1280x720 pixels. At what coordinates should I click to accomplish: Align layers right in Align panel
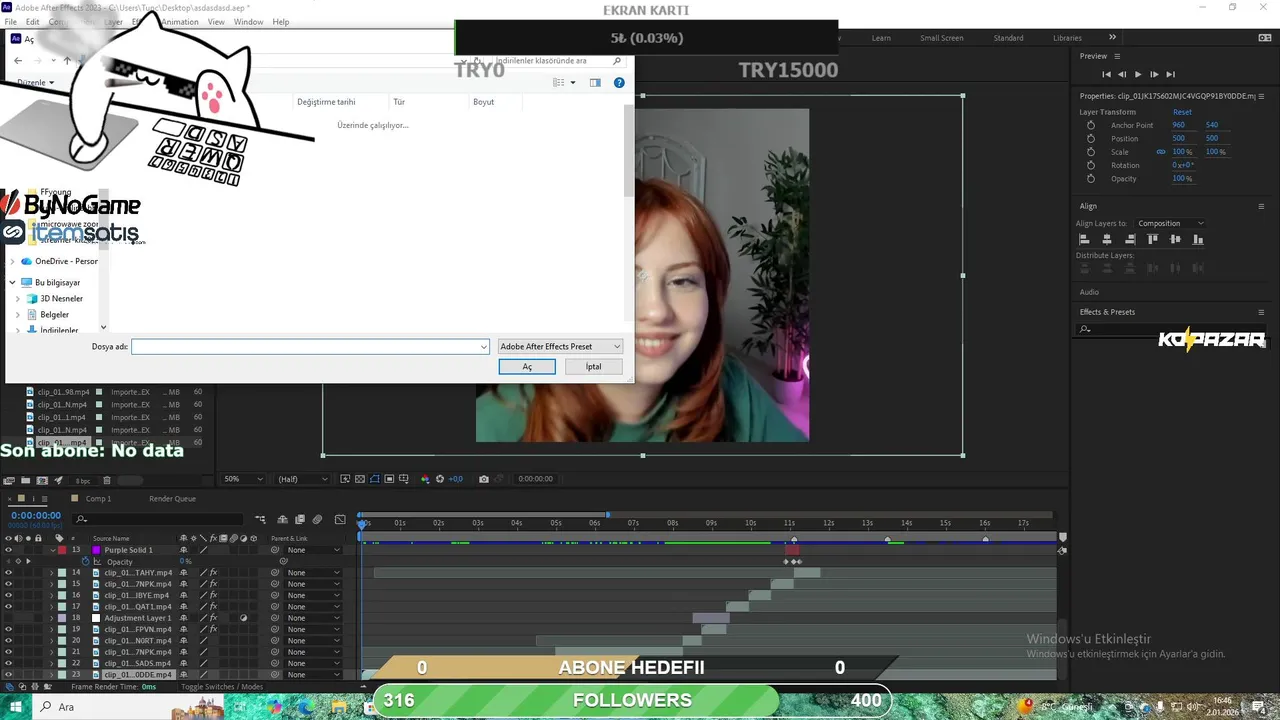1130,239
